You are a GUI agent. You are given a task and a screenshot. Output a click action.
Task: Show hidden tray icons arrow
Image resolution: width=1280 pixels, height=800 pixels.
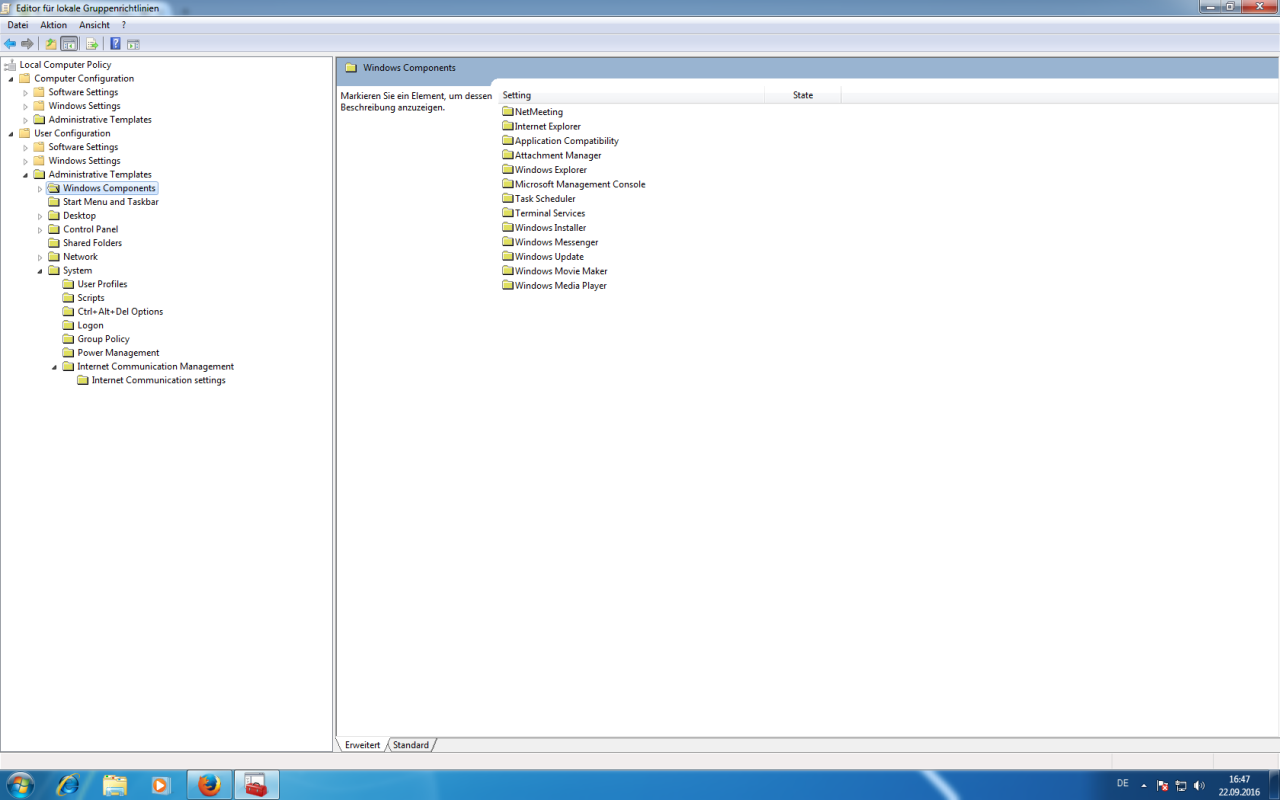pos(1144,786)
